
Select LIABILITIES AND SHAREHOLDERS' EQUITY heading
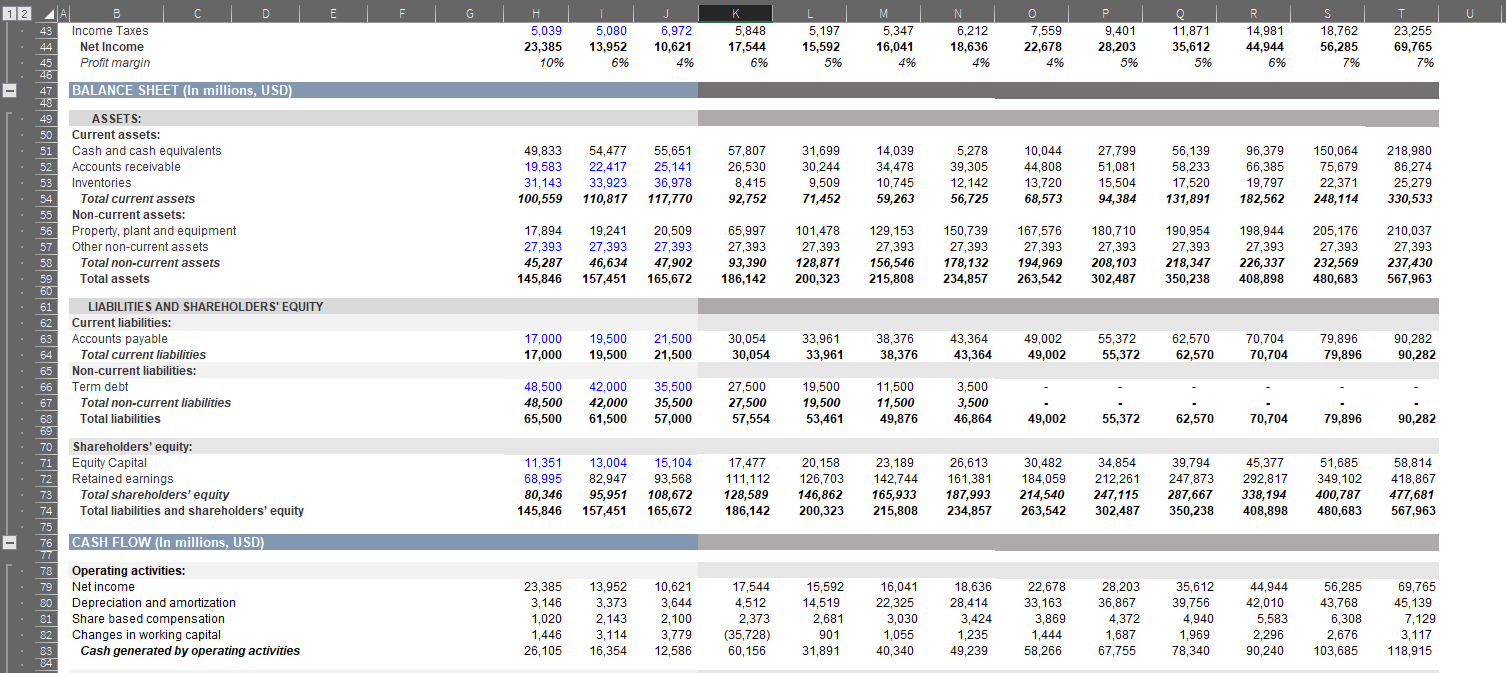pos(205,307)
